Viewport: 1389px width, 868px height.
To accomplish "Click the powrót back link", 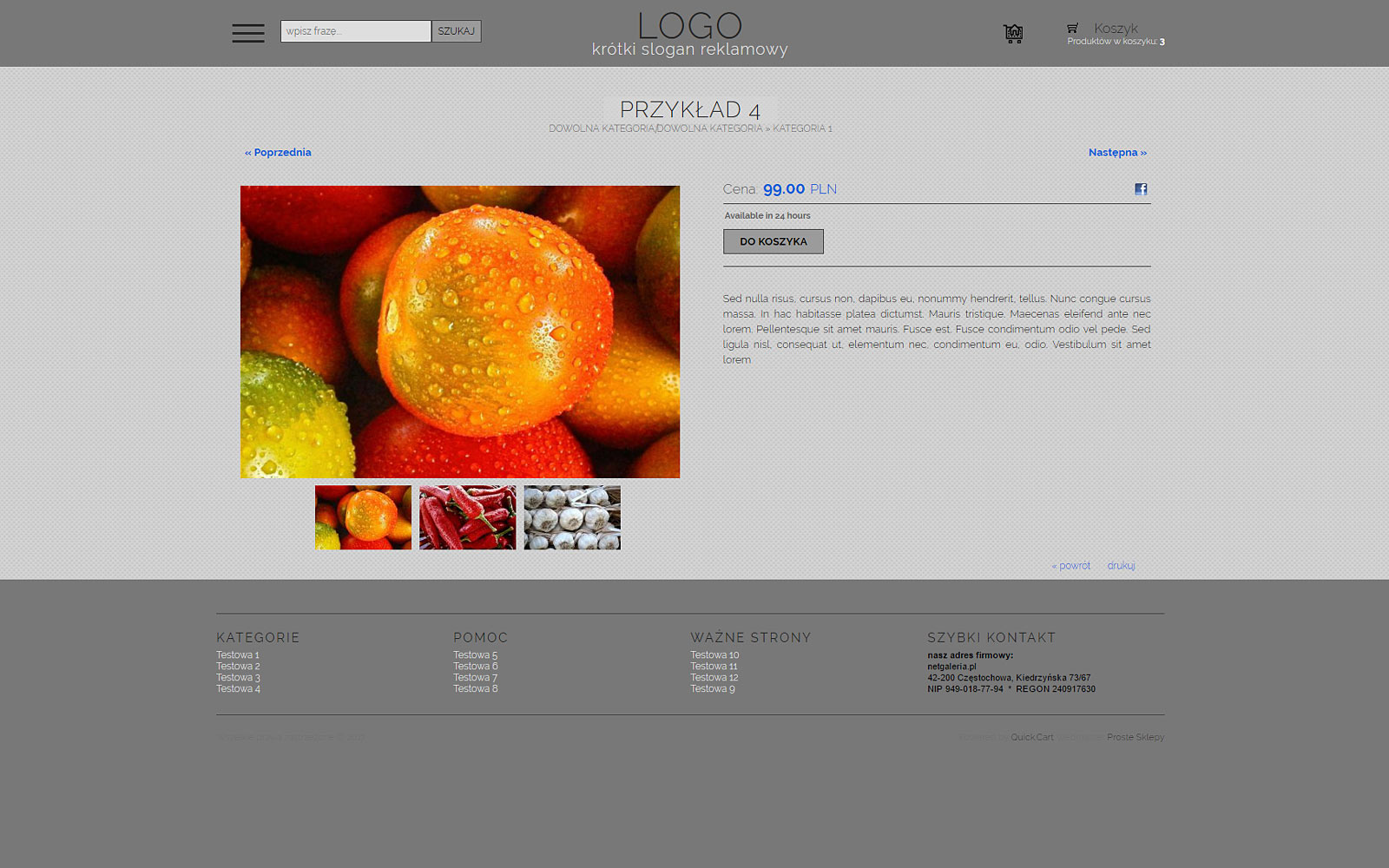I will pos(1071,566).
